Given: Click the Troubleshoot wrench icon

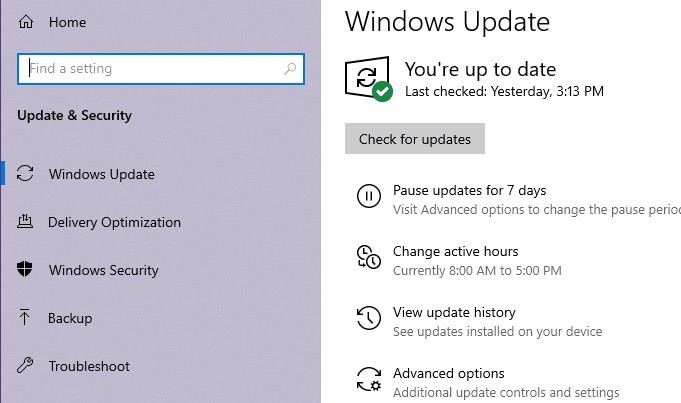Looking at the screenshot, I should (26, 366).
